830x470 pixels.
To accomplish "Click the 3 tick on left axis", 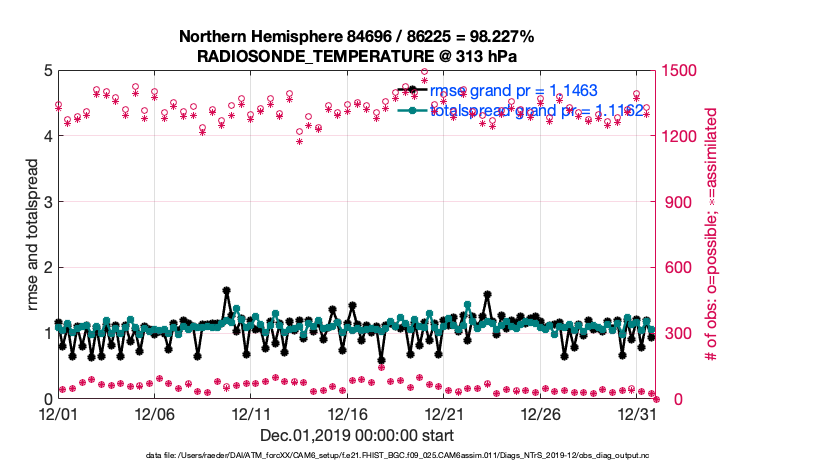I will click(x=46, y=202).
